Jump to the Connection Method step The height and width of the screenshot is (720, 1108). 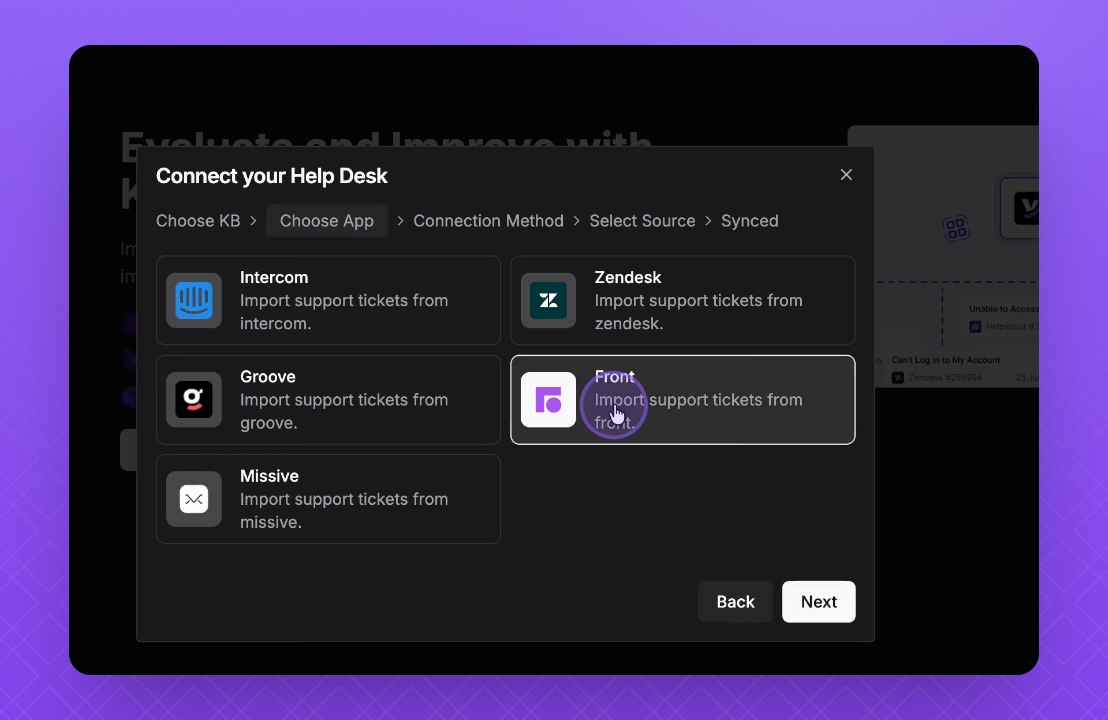tap(488, 221)
